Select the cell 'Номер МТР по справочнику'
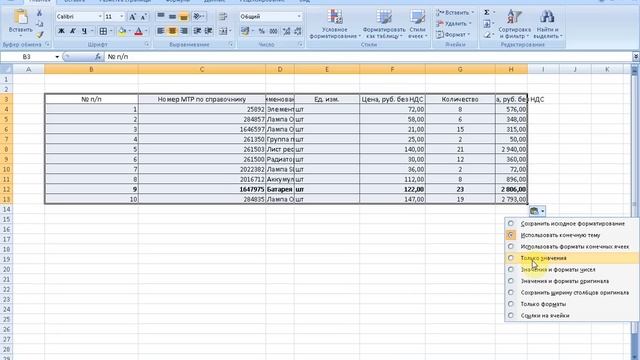Screen dimensions: 640x360 click(202, 99)
